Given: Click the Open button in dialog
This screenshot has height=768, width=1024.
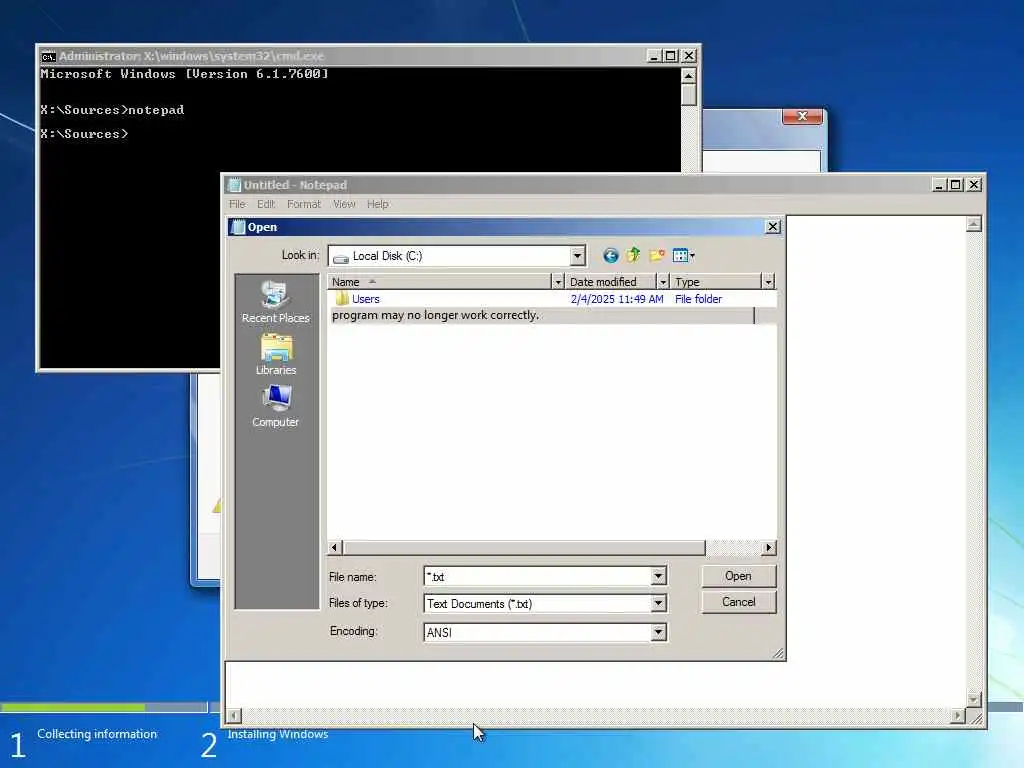Looking at the screenshot, I should point(739,576).
